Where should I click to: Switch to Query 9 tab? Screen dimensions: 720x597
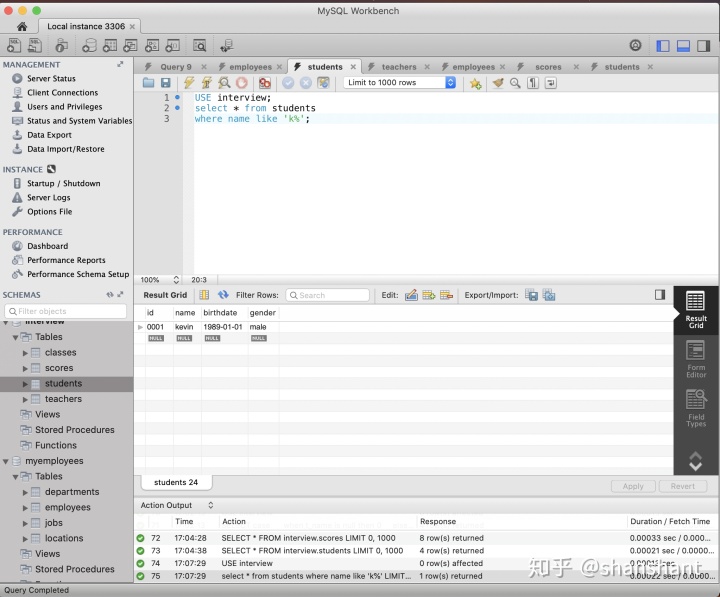(x=175, y=67)
